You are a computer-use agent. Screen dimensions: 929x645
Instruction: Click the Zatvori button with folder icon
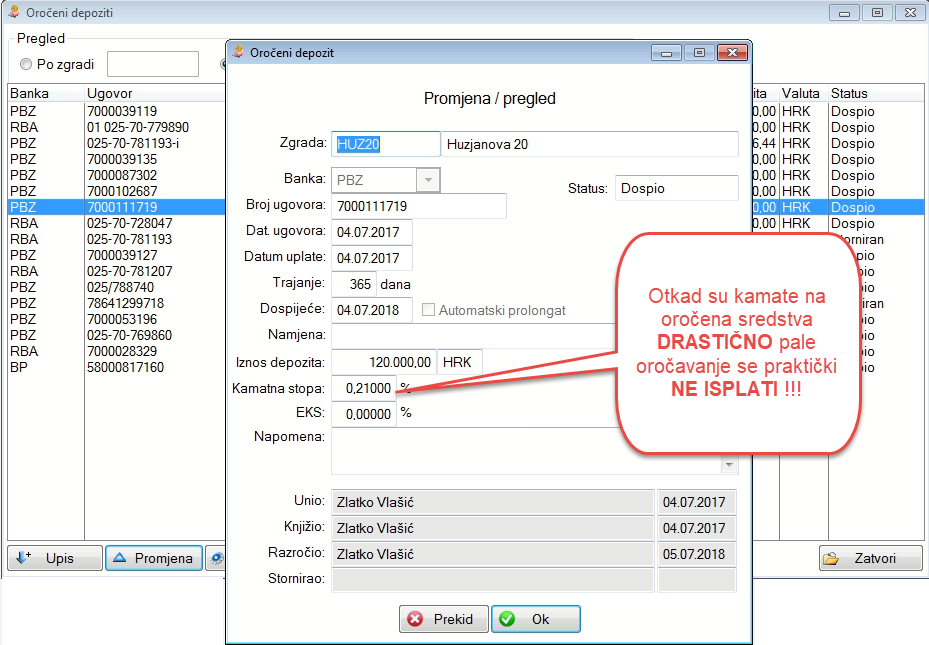pyautogui.click(x=870, y=558)
